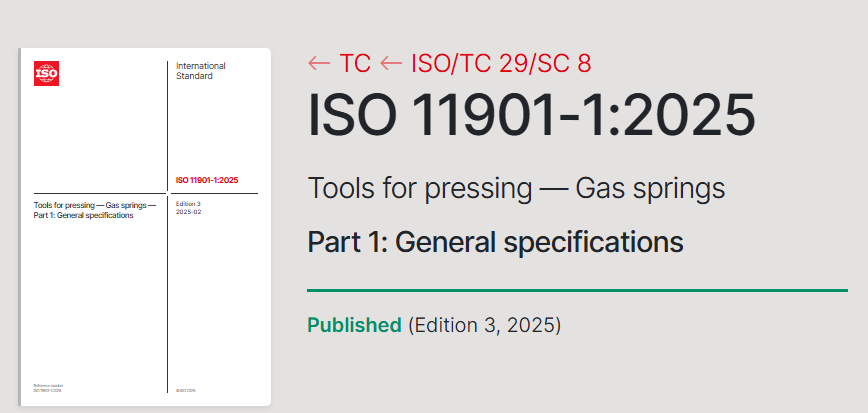This screenshot has height=413, width=868.
Task: Click the horizontal black line on the cover
Action: tap(146, 193)
